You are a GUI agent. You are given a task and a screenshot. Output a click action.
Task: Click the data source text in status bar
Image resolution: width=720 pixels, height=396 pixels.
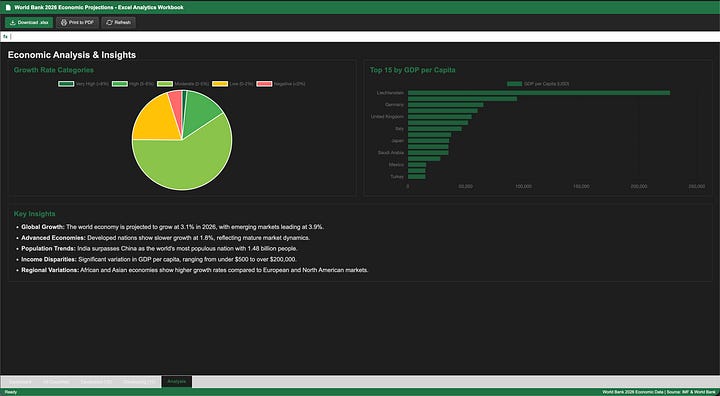click(x=658, y=392)
